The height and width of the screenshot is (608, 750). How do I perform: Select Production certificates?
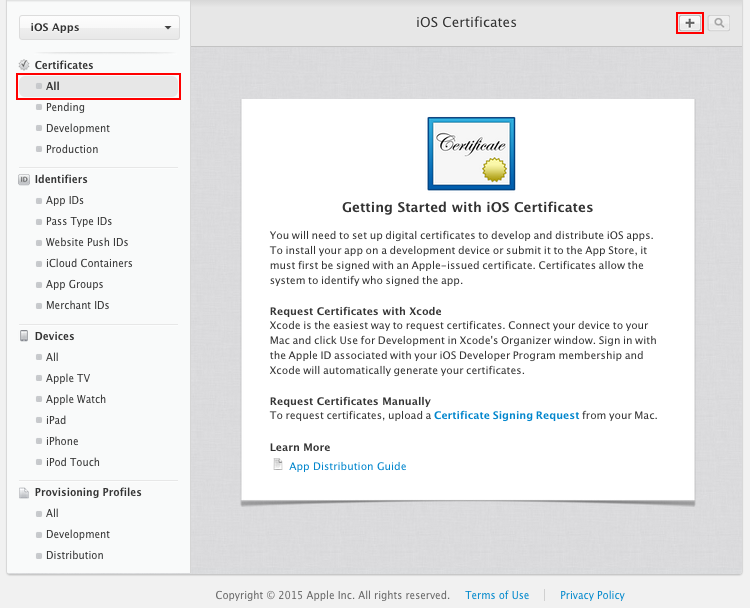pos(72,149)
